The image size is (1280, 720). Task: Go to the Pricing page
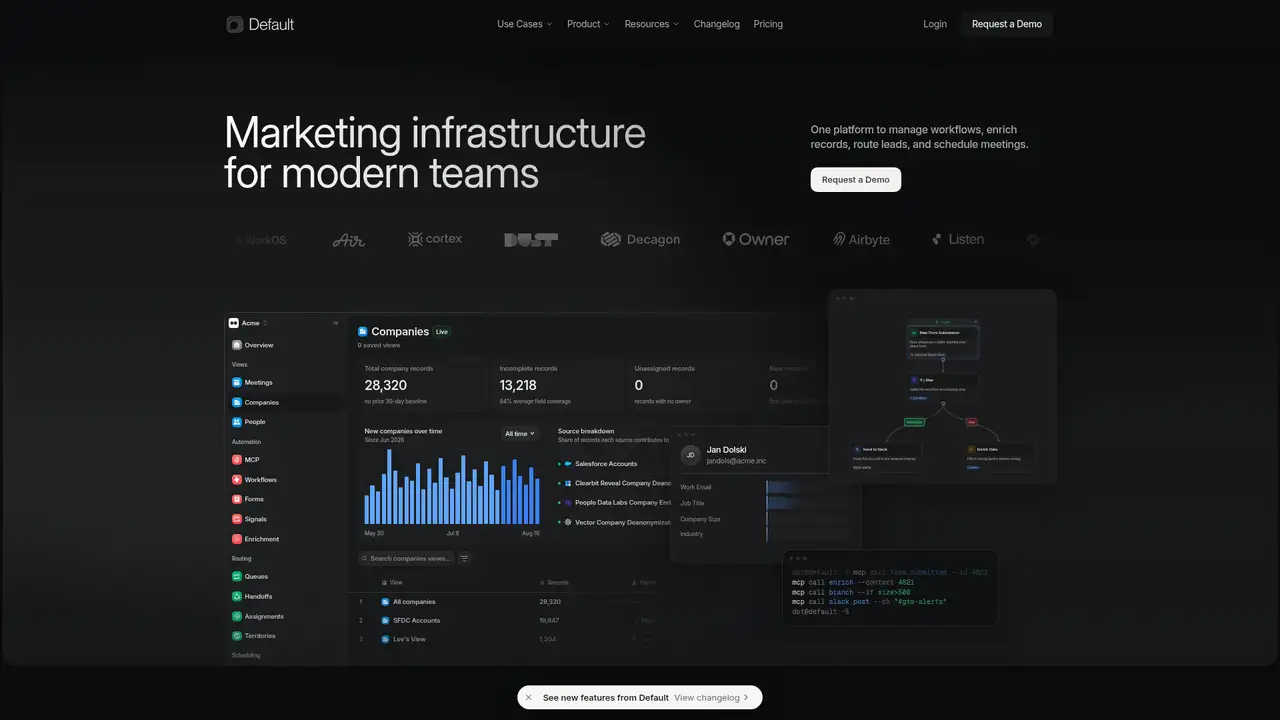pyautogui.click(x=768, y=24)
